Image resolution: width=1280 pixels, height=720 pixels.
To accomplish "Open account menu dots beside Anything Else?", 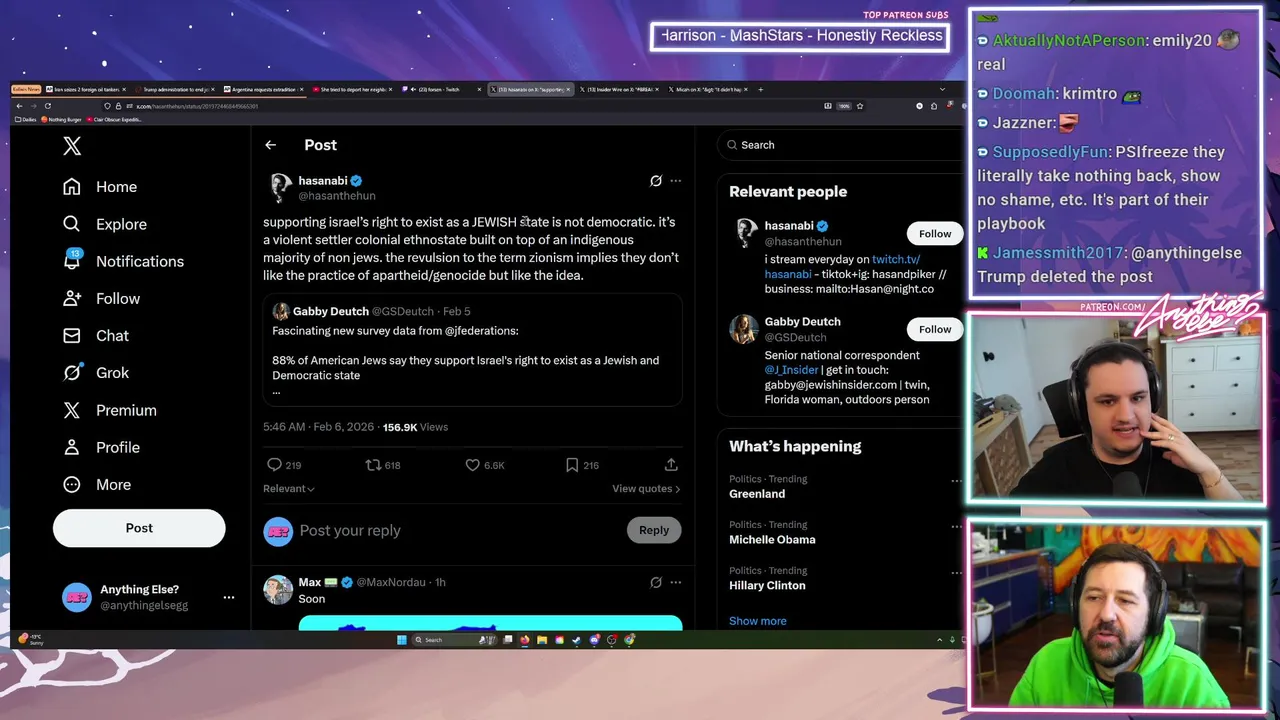I will [229, 597].
